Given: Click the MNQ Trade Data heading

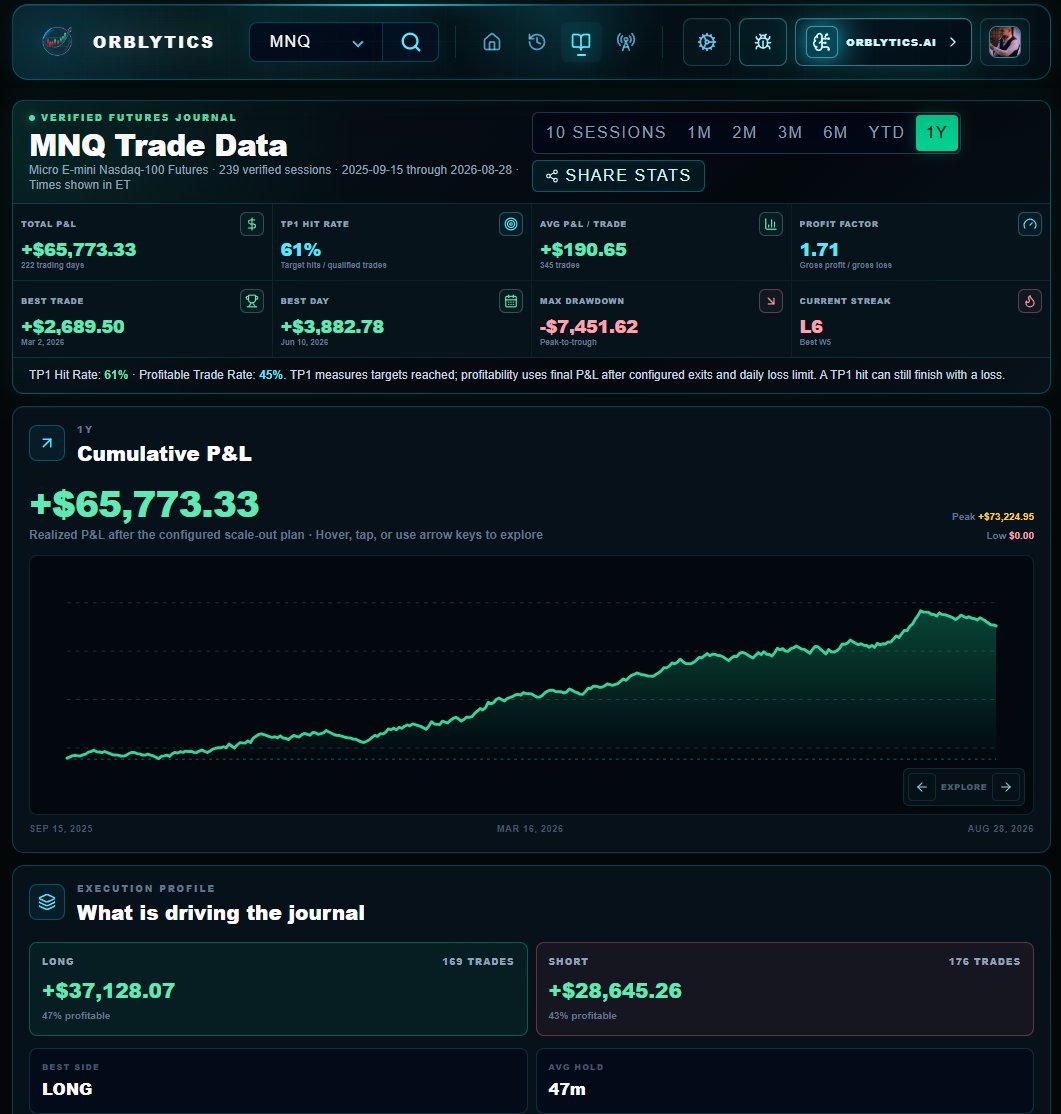Looking at the screenshot, I should [158, 146].
